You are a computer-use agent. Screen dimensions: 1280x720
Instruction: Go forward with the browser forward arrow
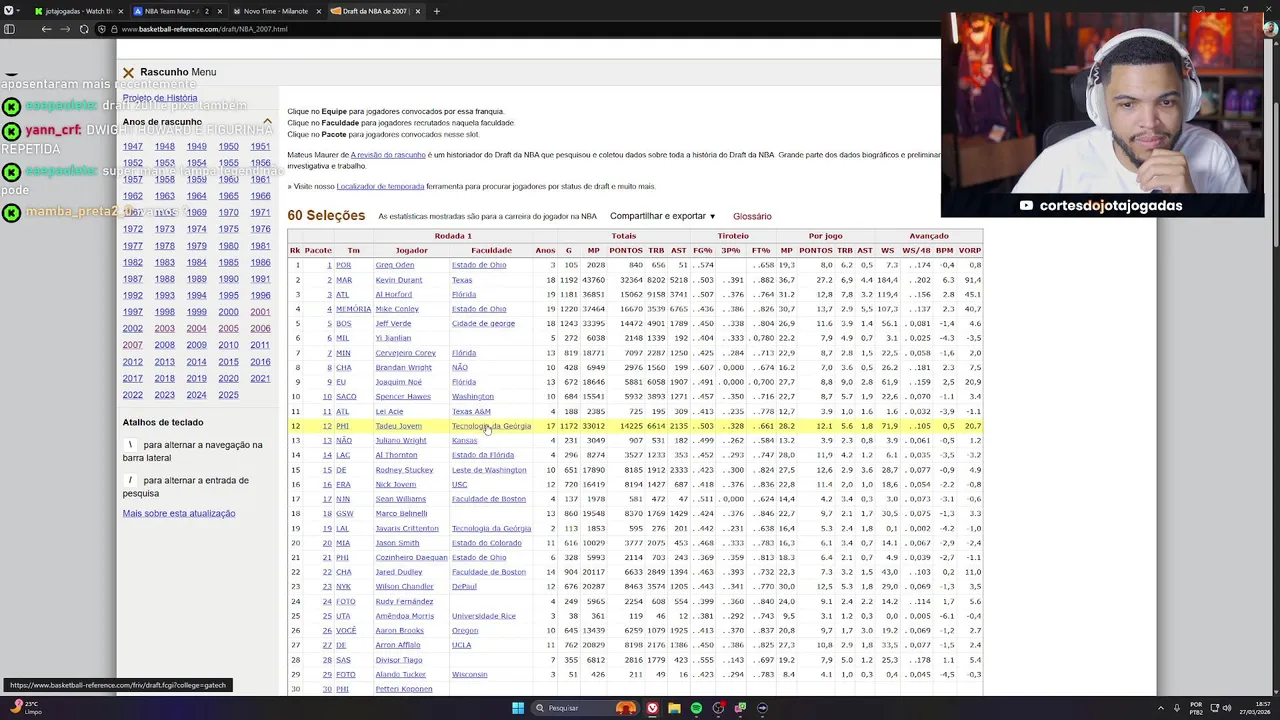(65, 29)
